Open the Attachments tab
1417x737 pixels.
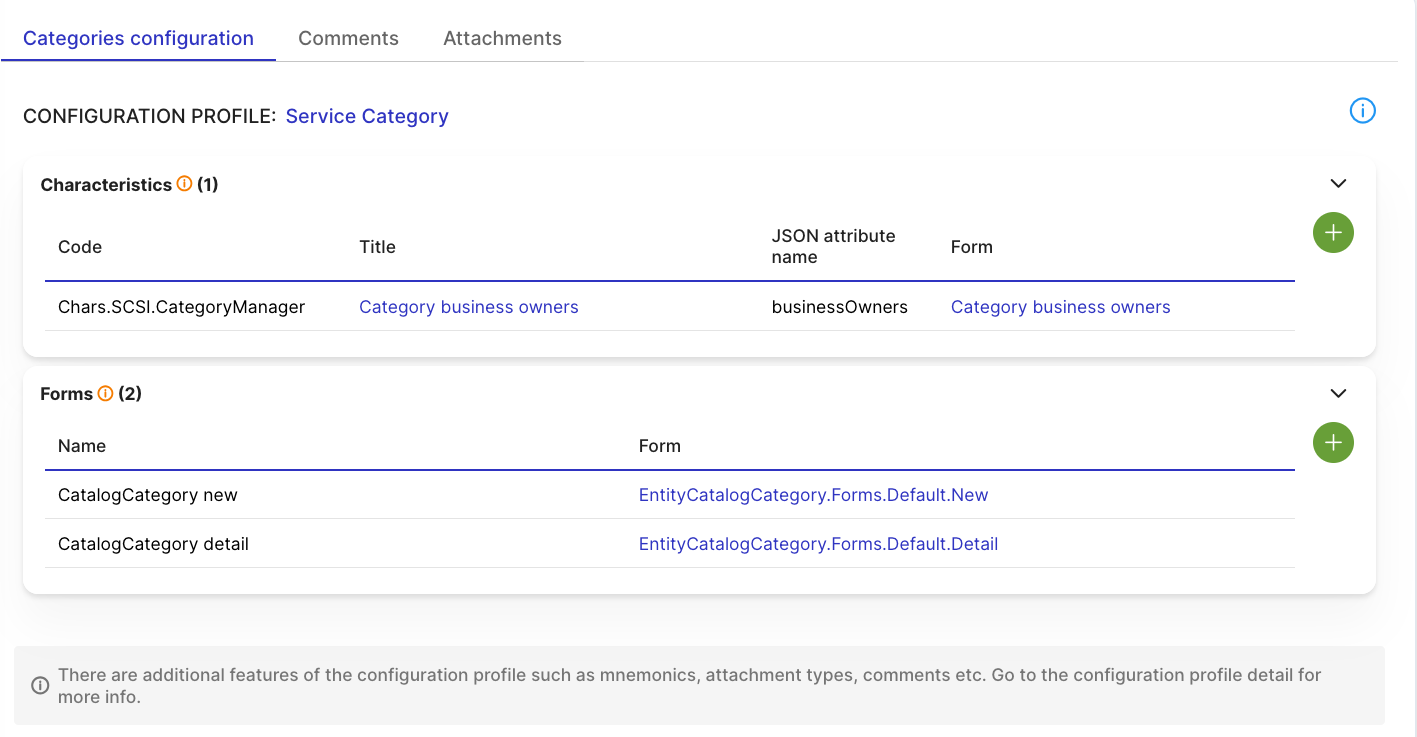502,38
